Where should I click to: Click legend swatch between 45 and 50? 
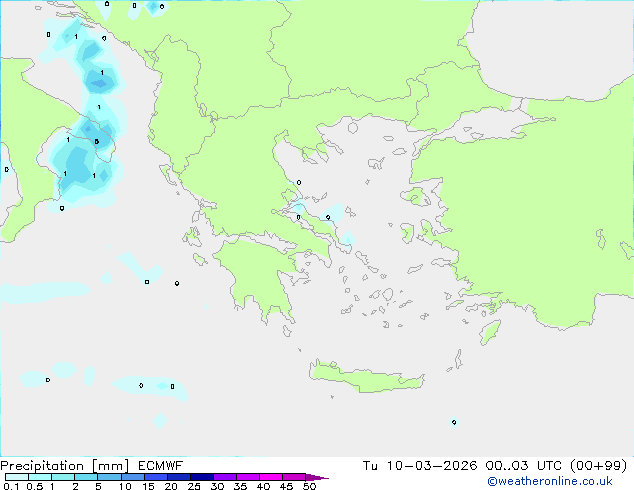point(294,477)
